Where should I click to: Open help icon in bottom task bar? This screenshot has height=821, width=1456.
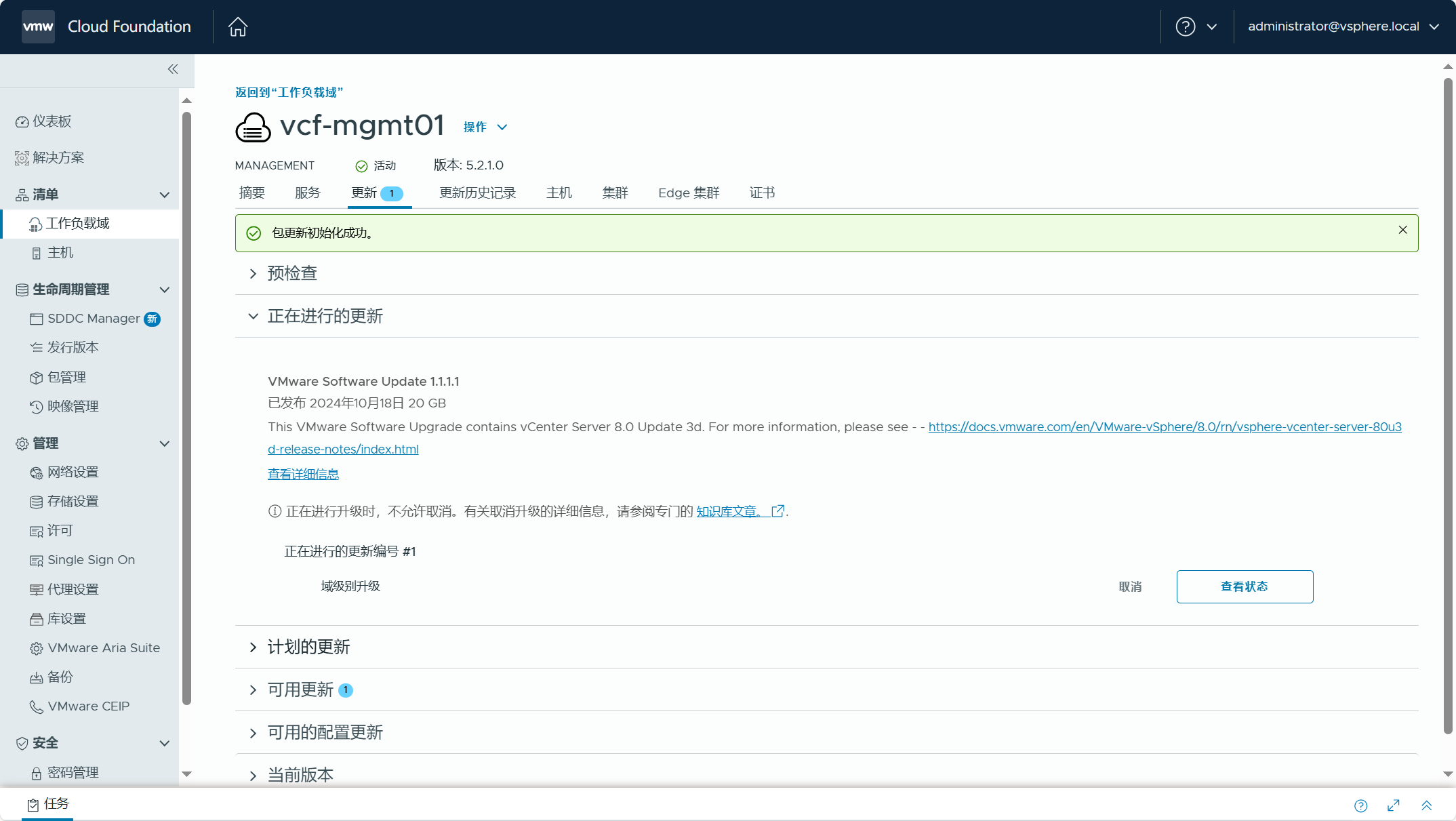[1361, 805]
